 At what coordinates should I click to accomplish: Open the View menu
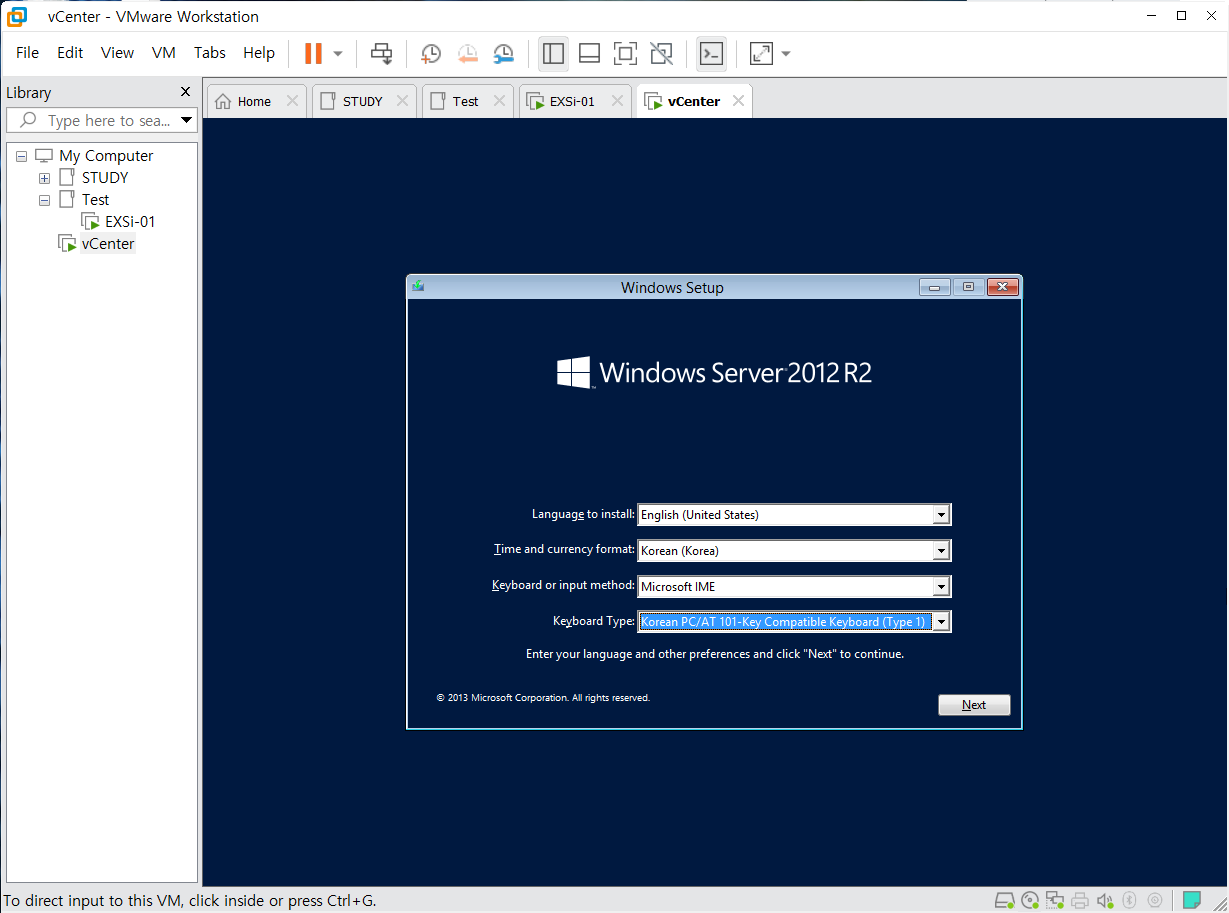pos(117,53)
